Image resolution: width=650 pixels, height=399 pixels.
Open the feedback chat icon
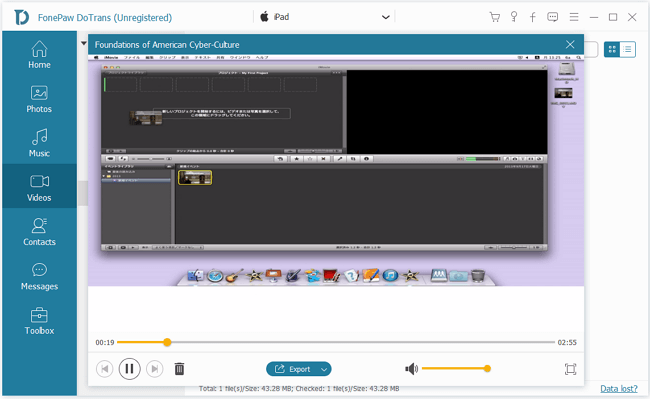tap(553, 17)
